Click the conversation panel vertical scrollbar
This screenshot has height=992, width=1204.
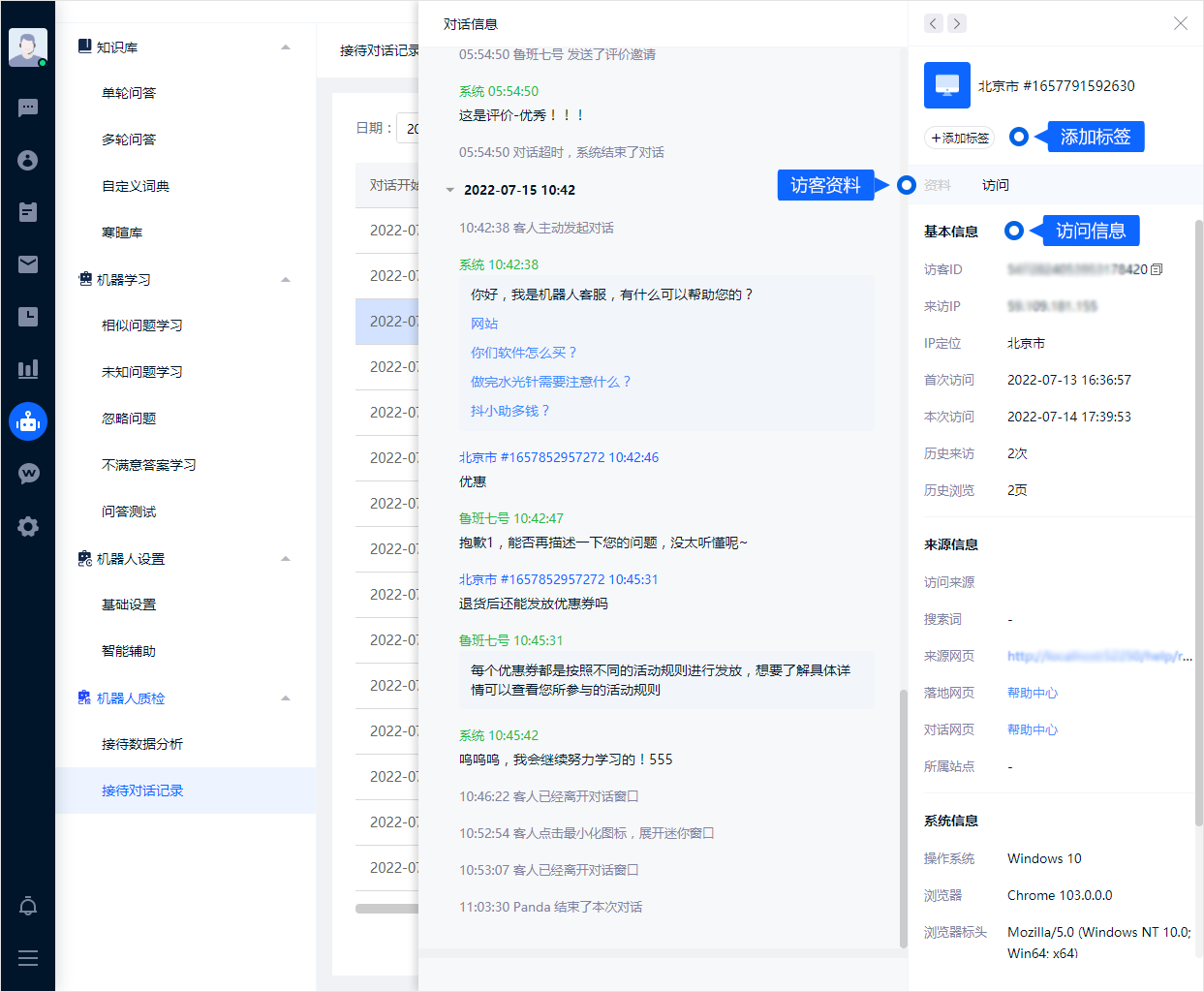click(904, 819)
